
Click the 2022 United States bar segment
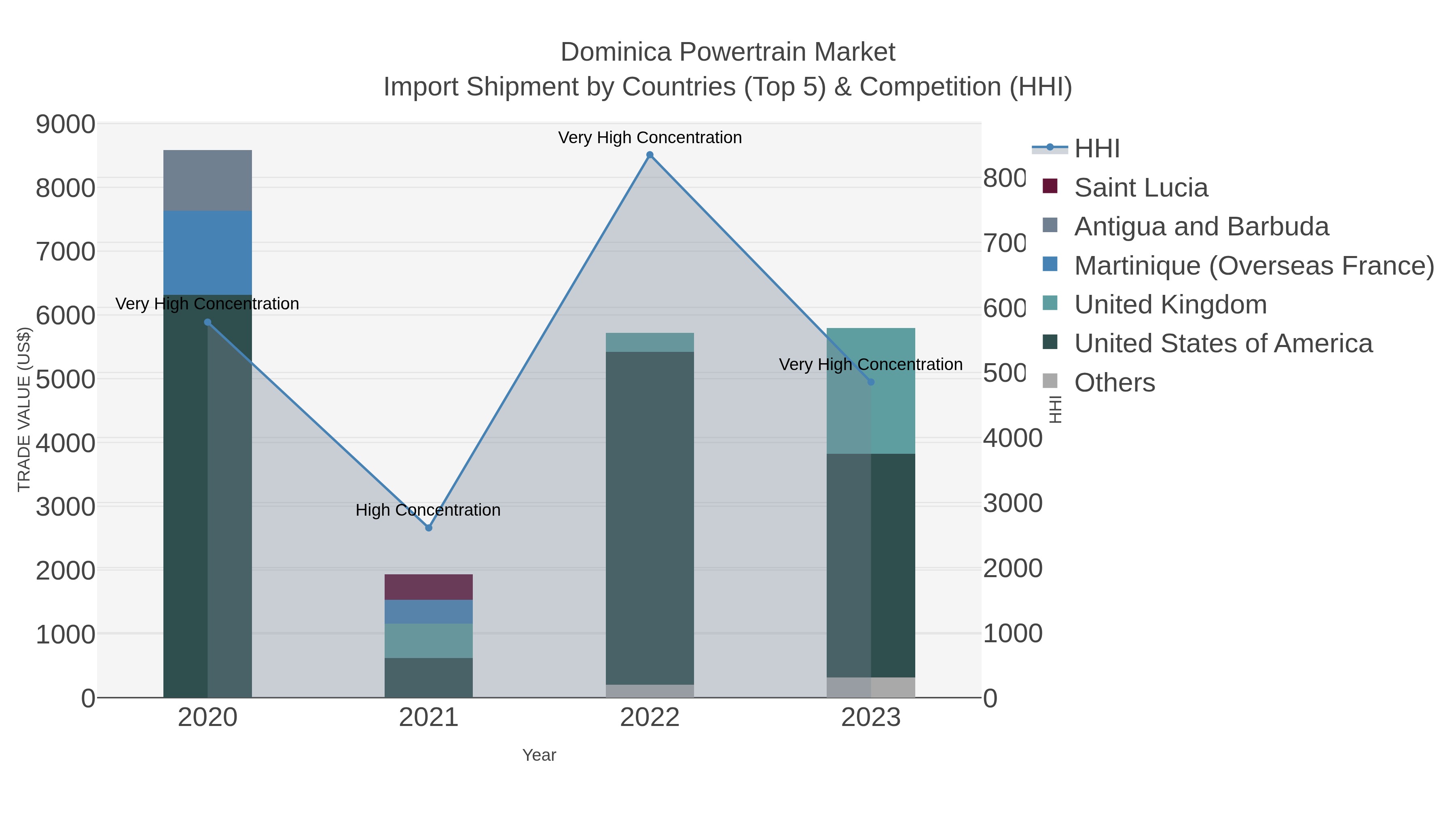(x=650, y=518)
